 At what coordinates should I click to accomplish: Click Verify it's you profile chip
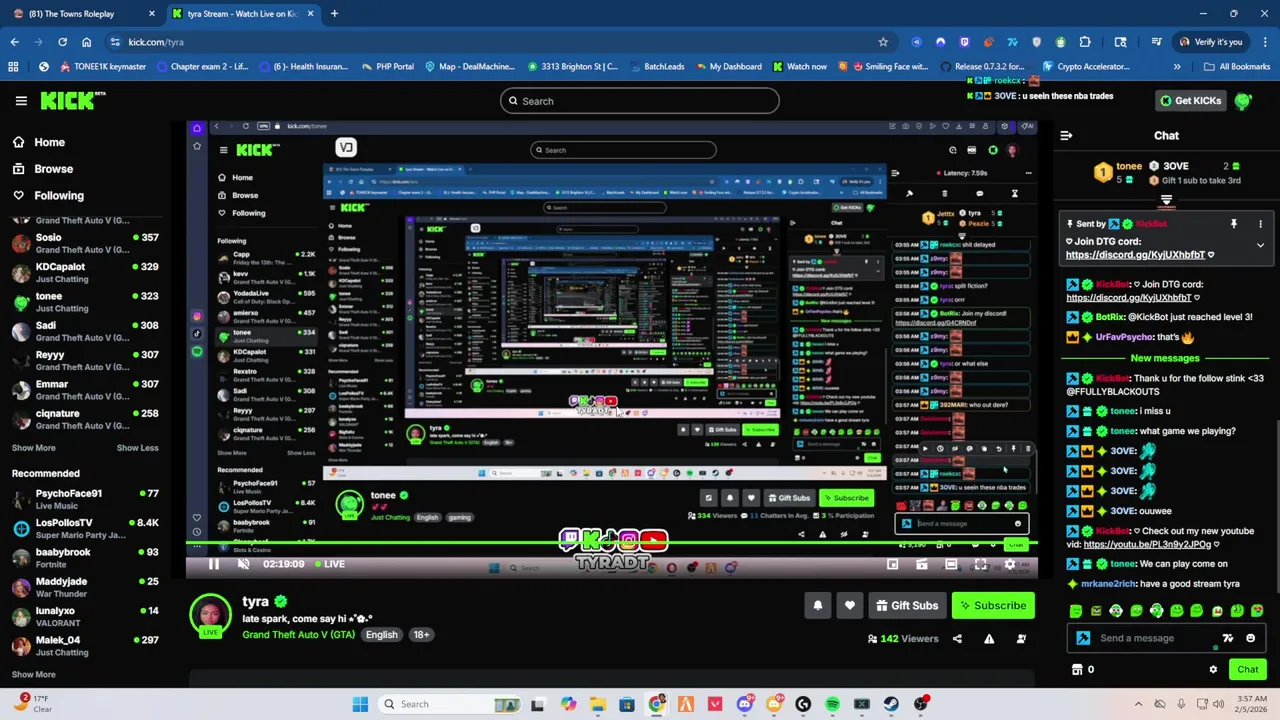click(x=1211, y=42)
